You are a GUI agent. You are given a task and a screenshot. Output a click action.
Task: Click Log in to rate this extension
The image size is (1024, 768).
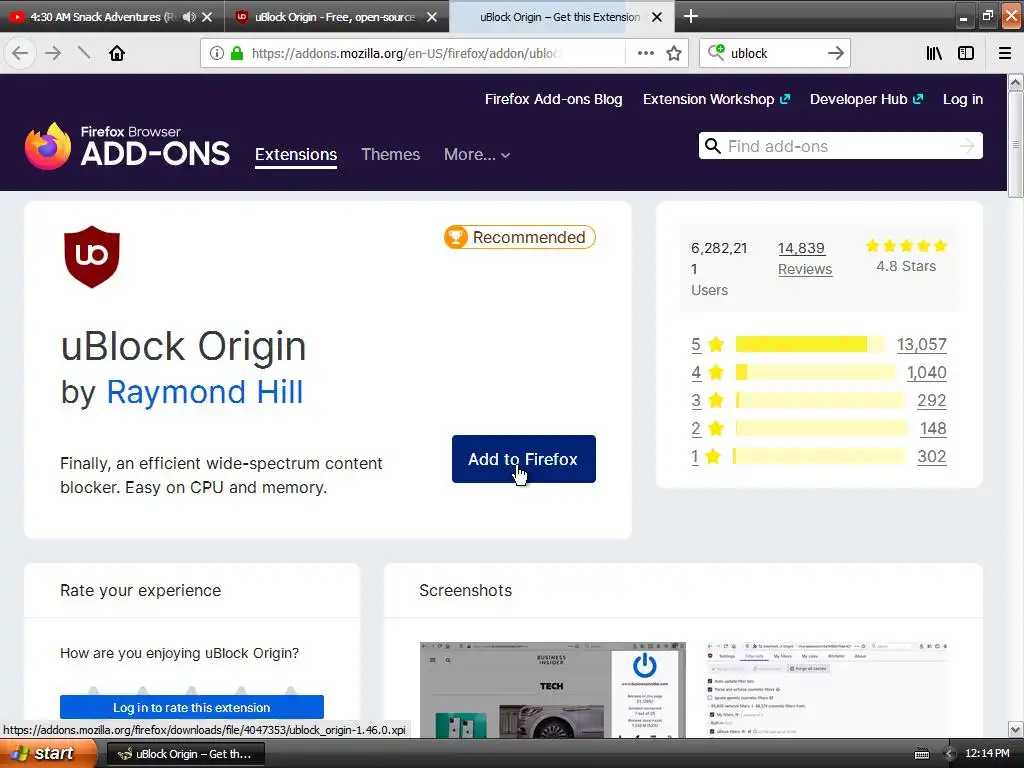(191, 707)
